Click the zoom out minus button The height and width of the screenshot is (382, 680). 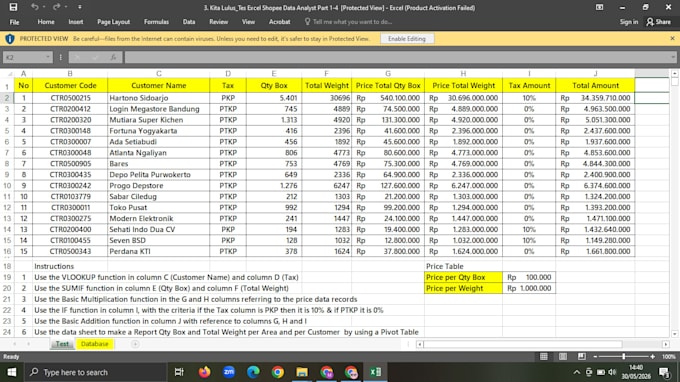[595, 356]
